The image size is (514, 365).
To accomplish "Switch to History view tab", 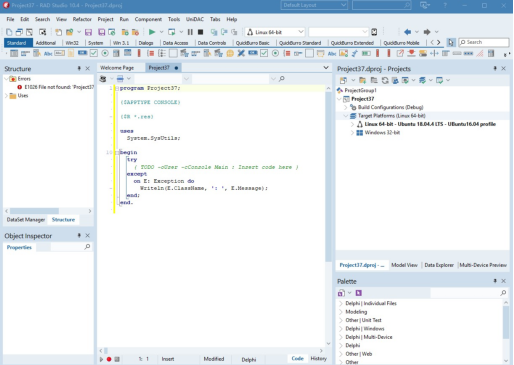I will [x=318, y=359].
